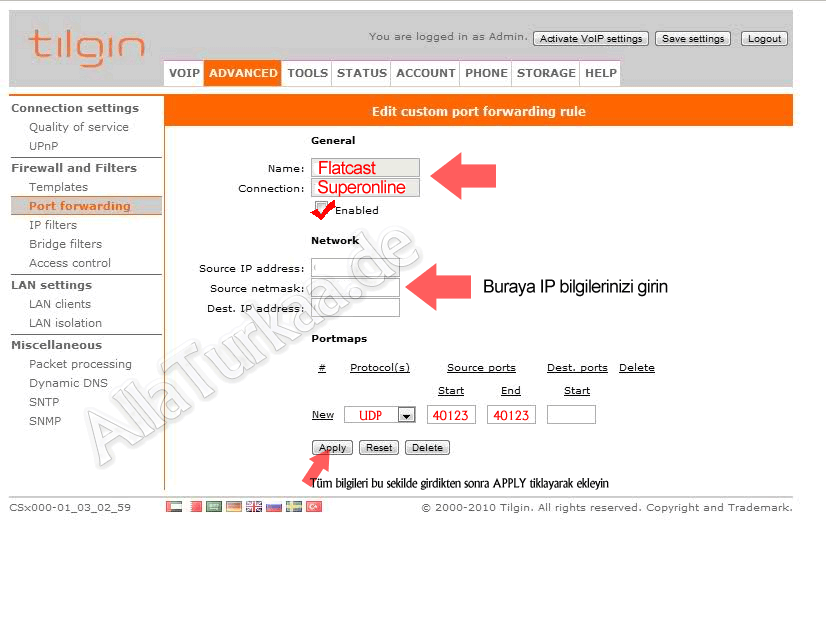Viewport: 826px width, 617px height.
Task: Open the VOIP tab
Action: [184, 73]
